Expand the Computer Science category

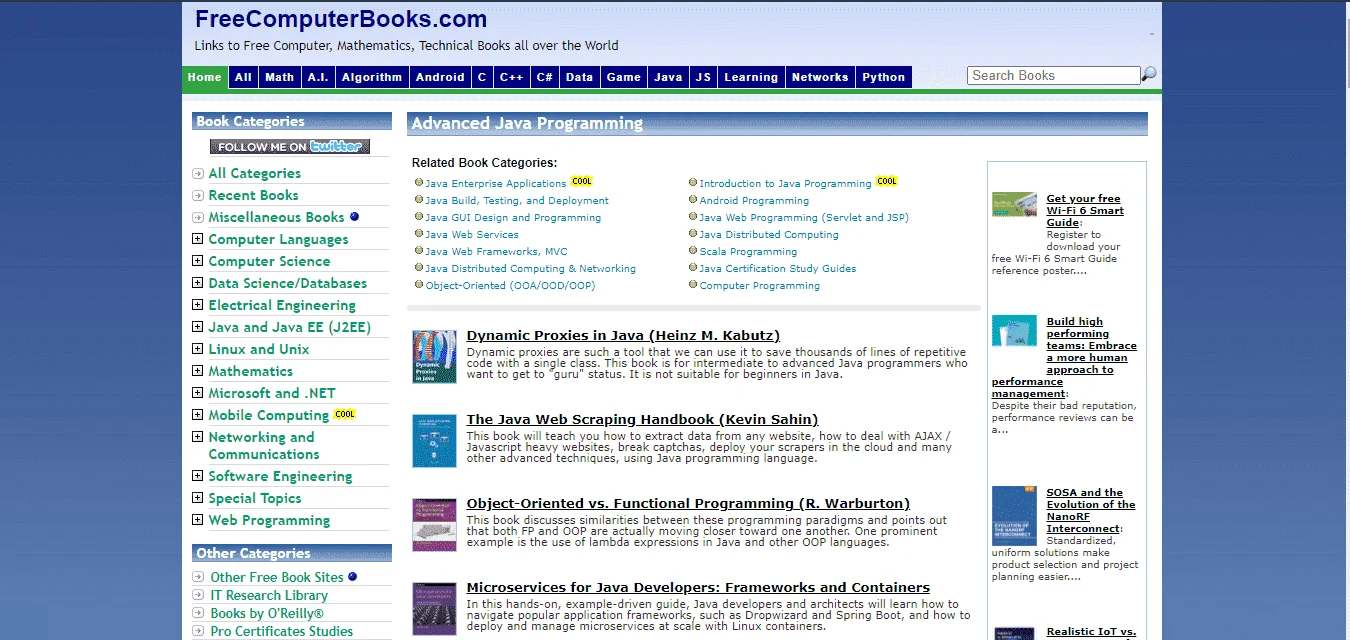198,261
